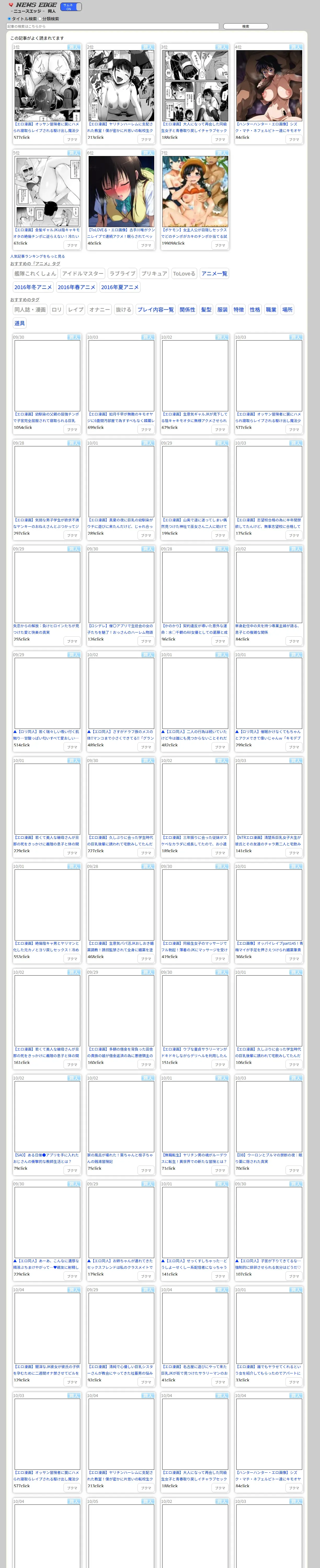The width and height of the screenshot is (320, 1568).
Task: Click 購入 badge on the 297click card
Action: (74, 443)
